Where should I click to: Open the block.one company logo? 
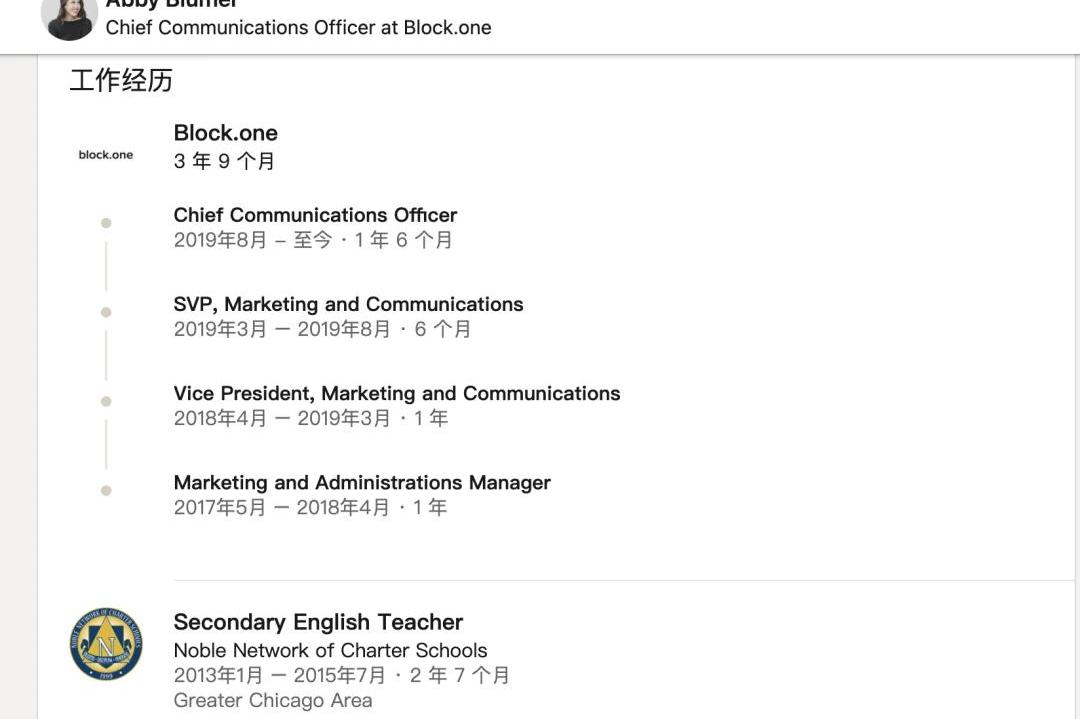106,155
